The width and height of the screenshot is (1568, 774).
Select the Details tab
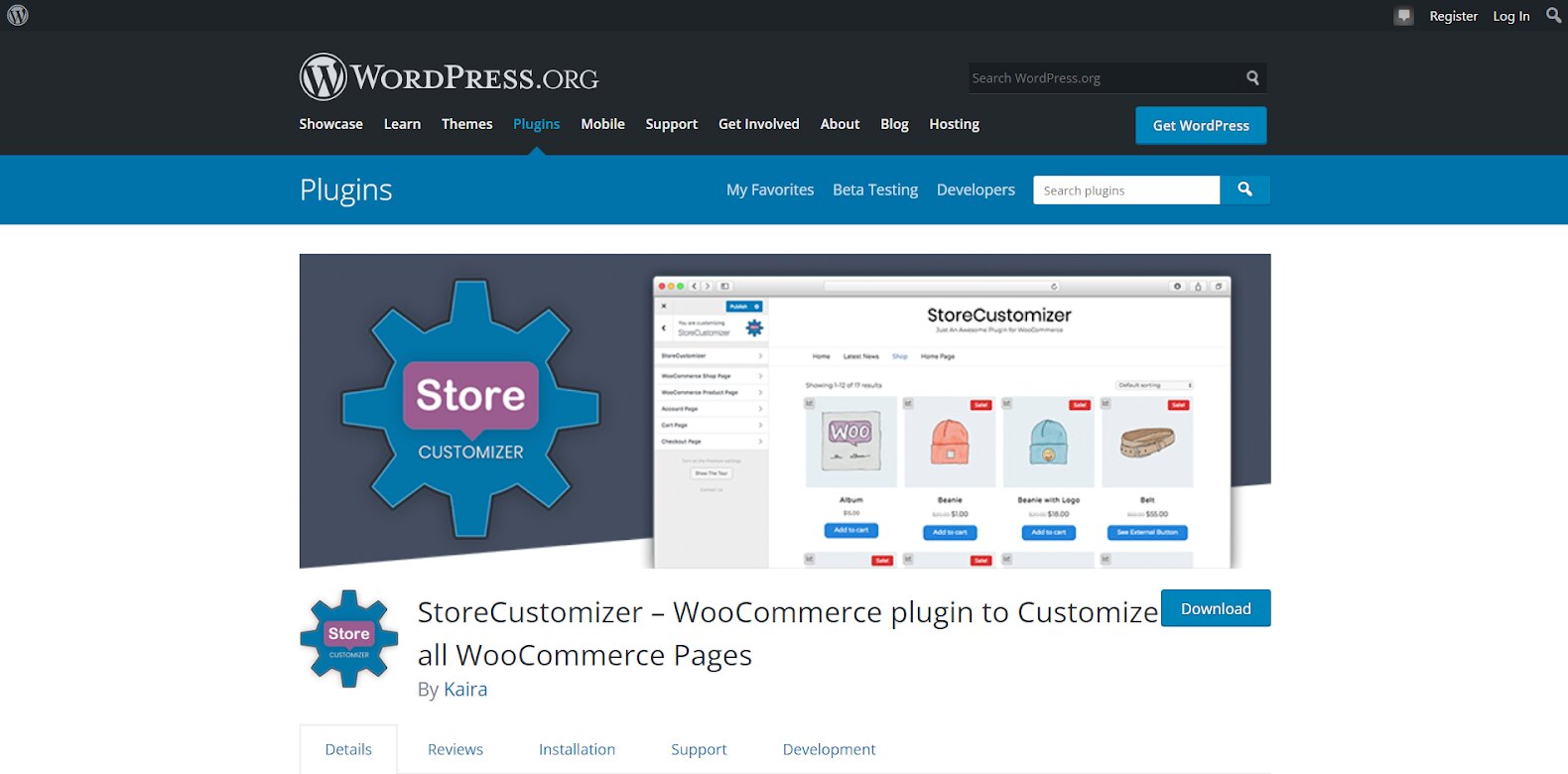click(348, 749)
